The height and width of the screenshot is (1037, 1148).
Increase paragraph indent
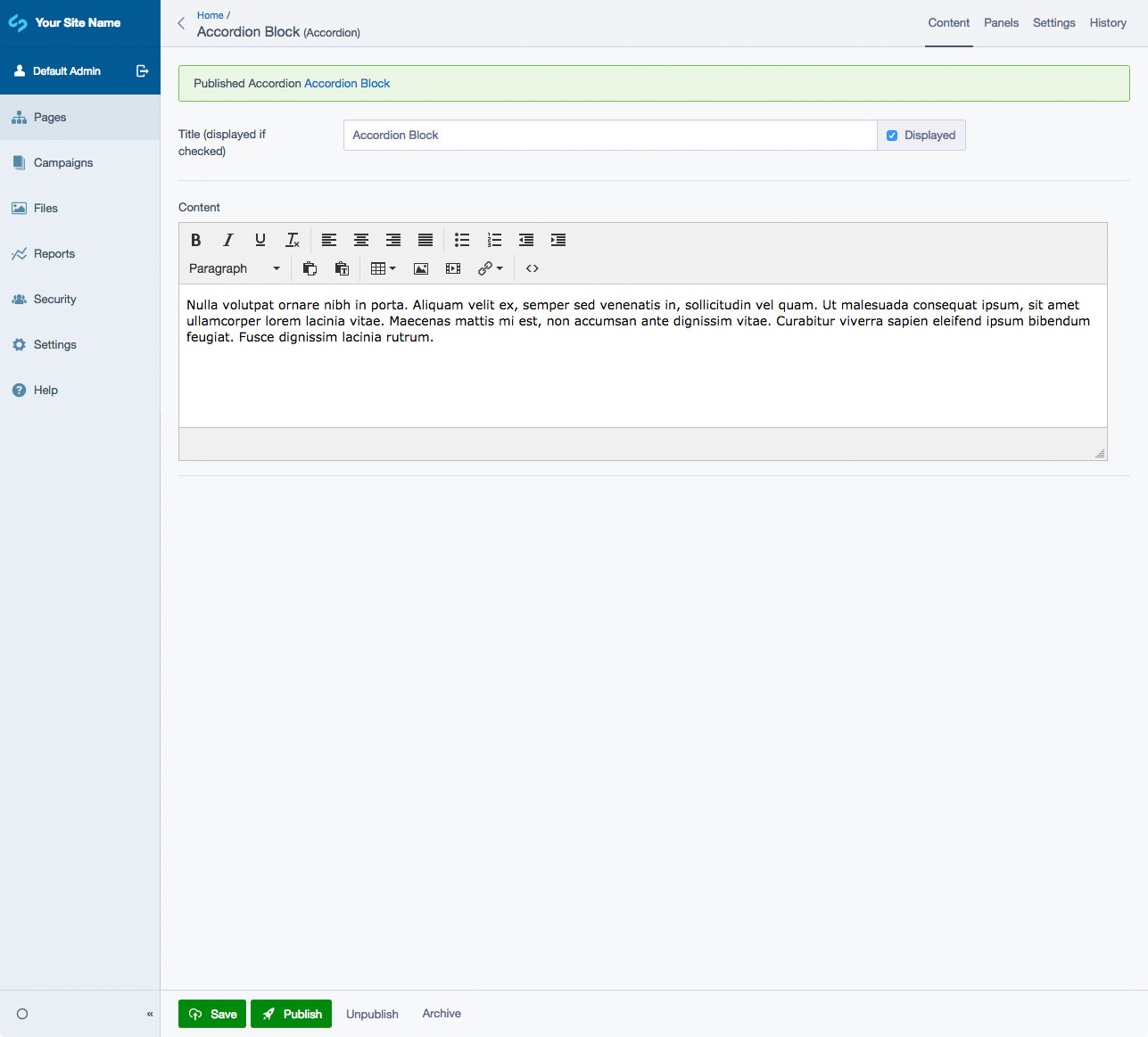click(558, 240)
